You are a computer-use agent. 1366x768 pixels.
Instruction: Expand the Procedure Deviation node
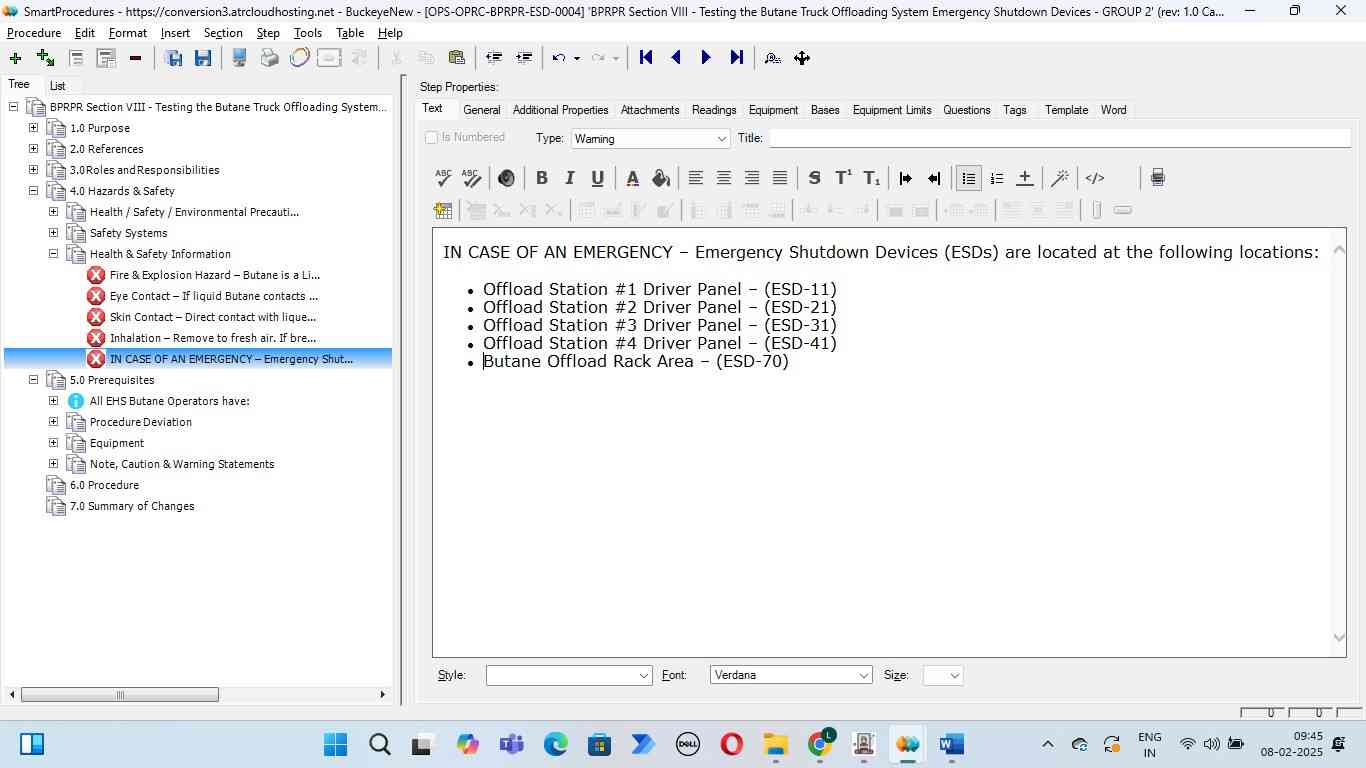(x=53, y=422)
